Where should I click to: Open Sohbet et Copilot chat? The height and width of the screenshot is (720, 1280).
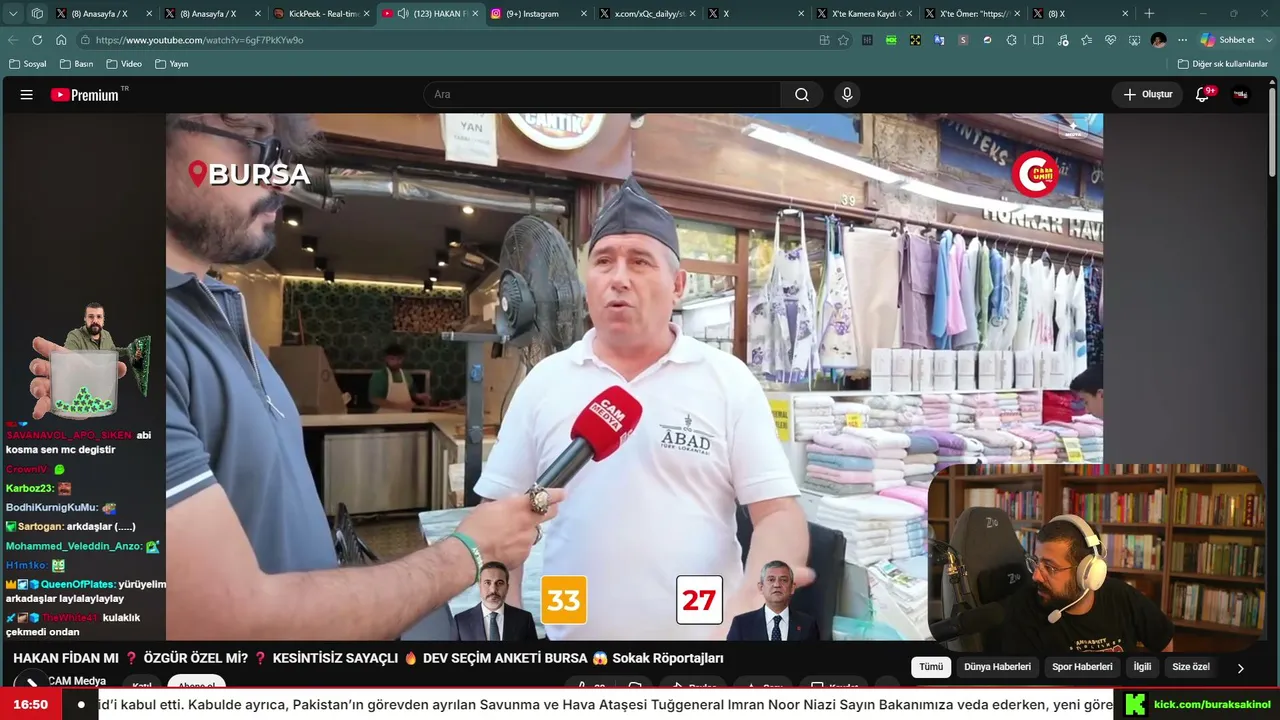tap(1228, 40)
